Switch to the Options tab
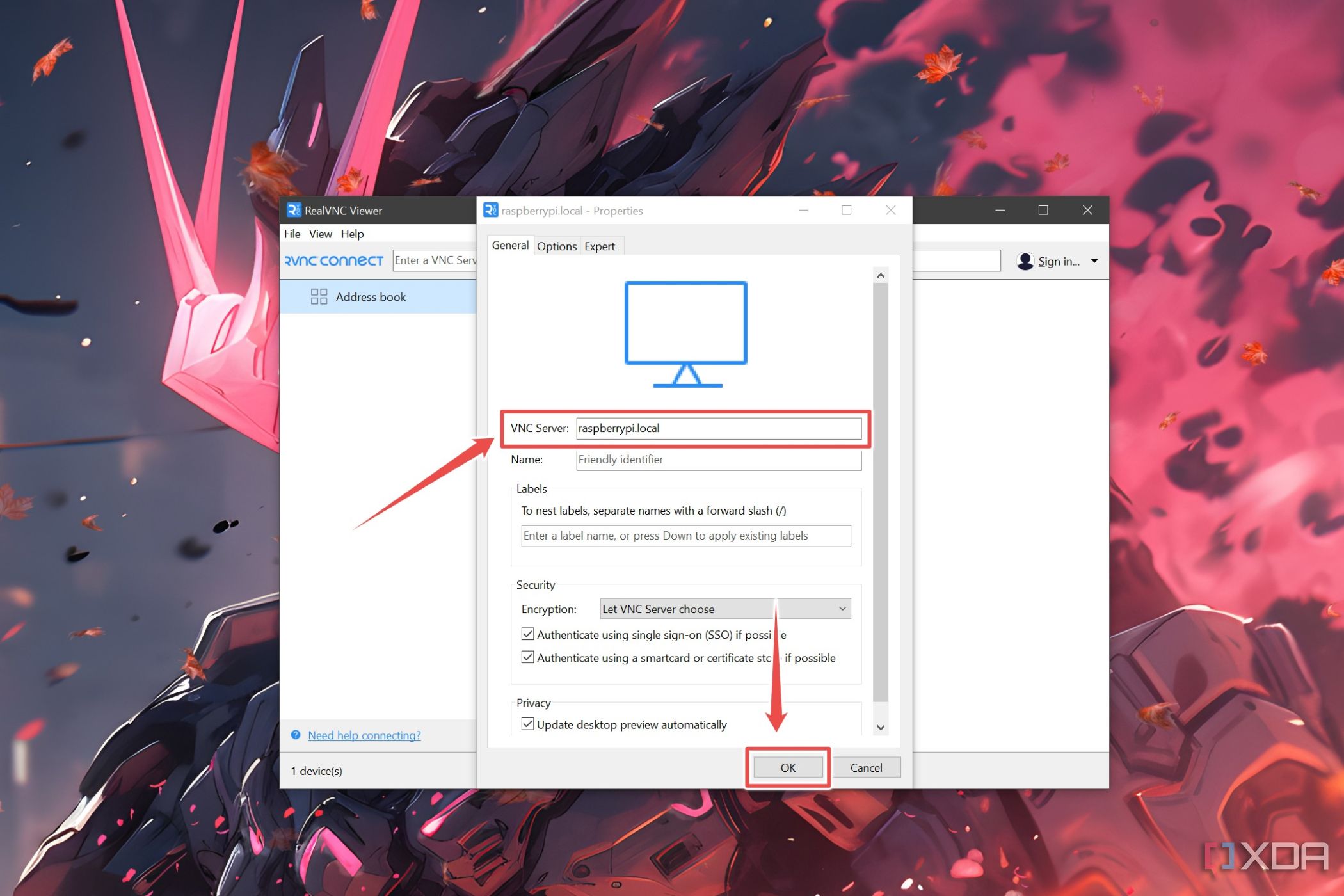Viewport: 1344px width, 896px height. point(556,246)
